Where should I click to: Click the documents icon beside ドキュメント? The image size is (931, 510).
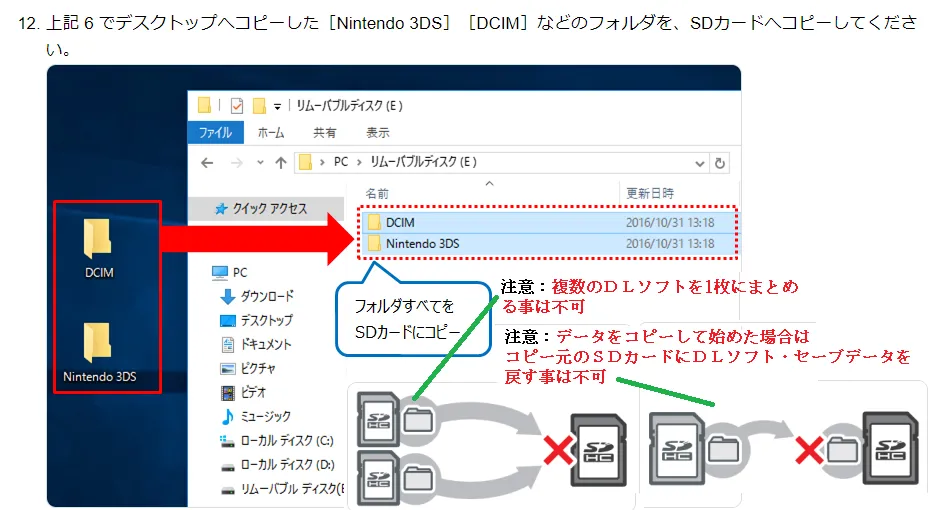tap(227, 344)
